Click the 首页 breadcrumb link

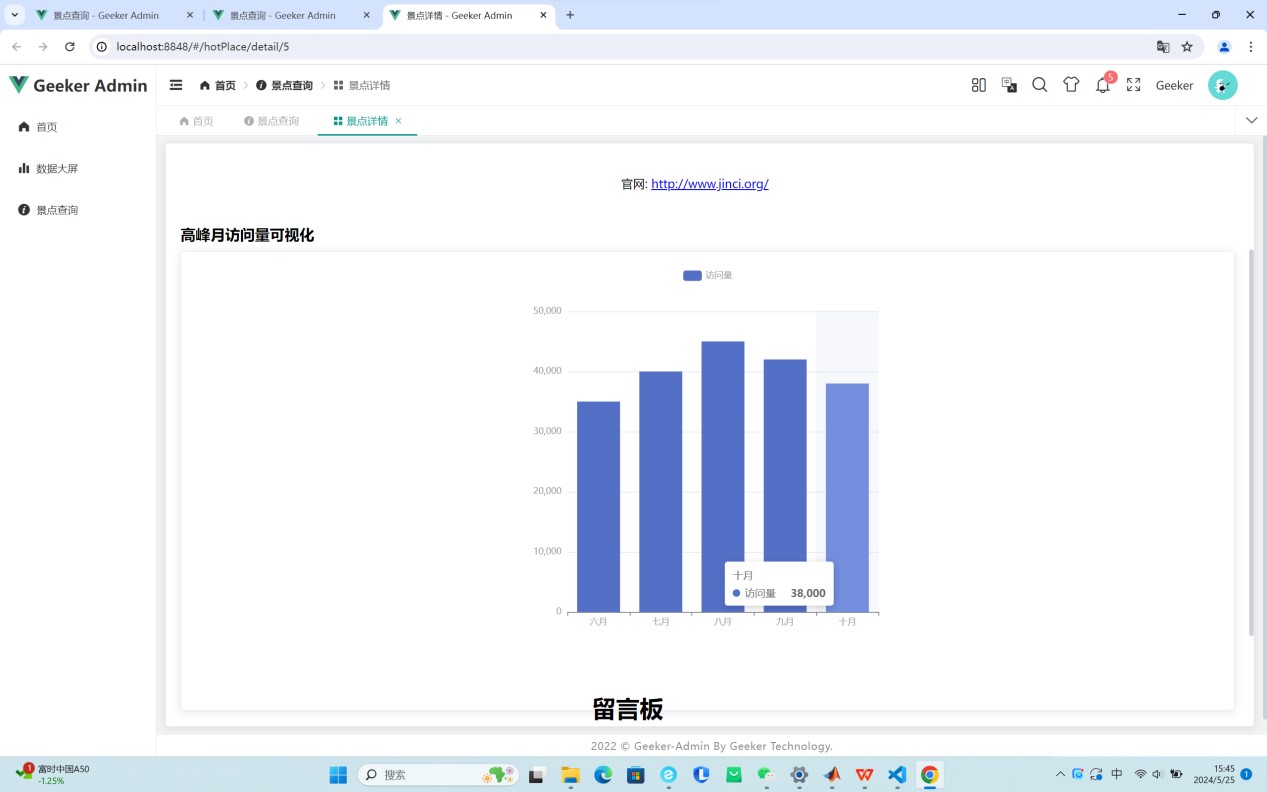pyautogui.click(x=218, y=86)
